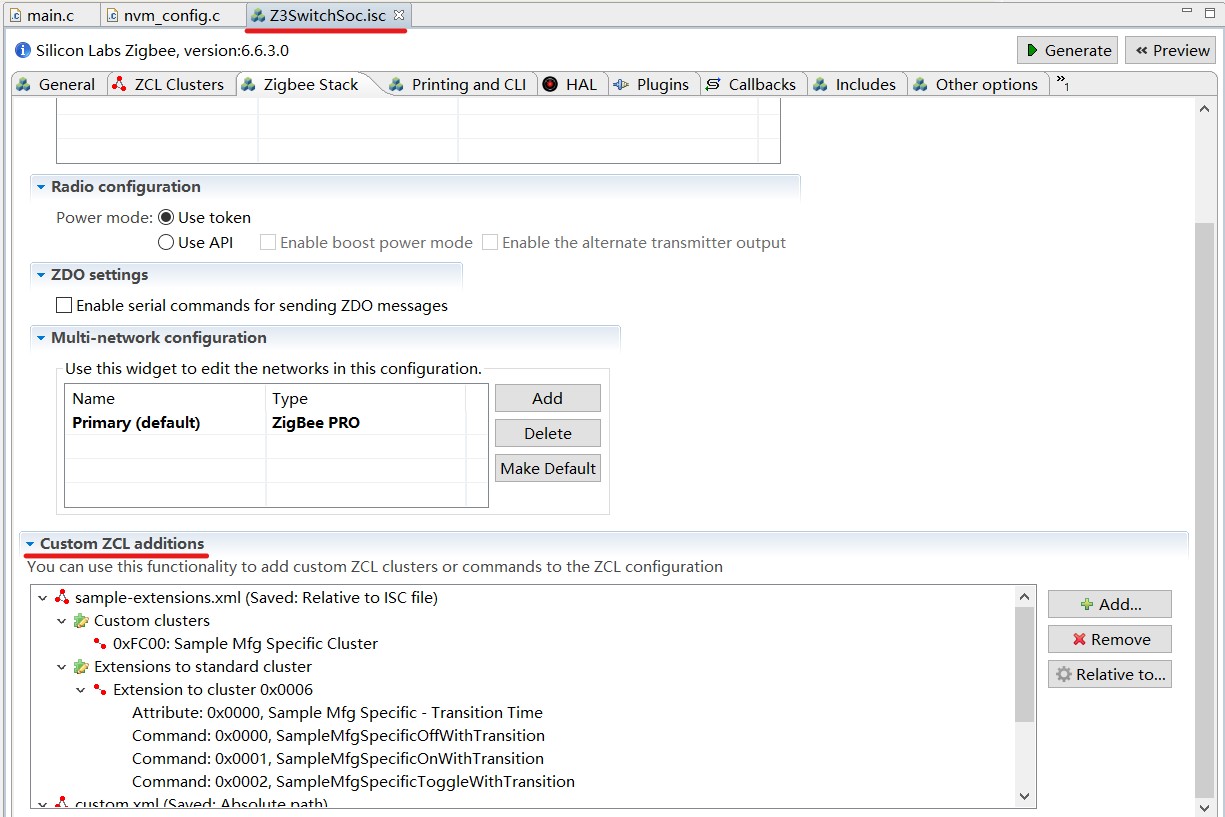Toggle Enable the alternate transmitter output checkbox
This screenshot has height=817, width=1225.
tap(490, 242)
